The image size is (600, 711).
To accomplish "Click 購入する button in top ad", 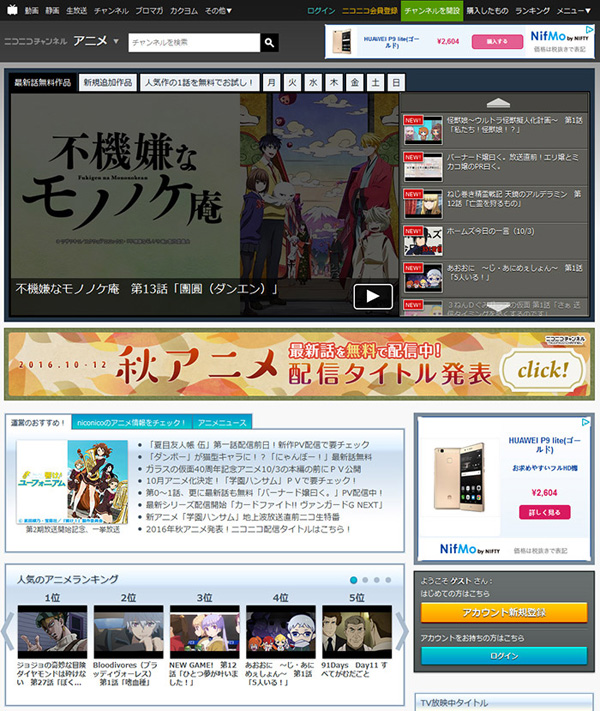I will point(498,41).
